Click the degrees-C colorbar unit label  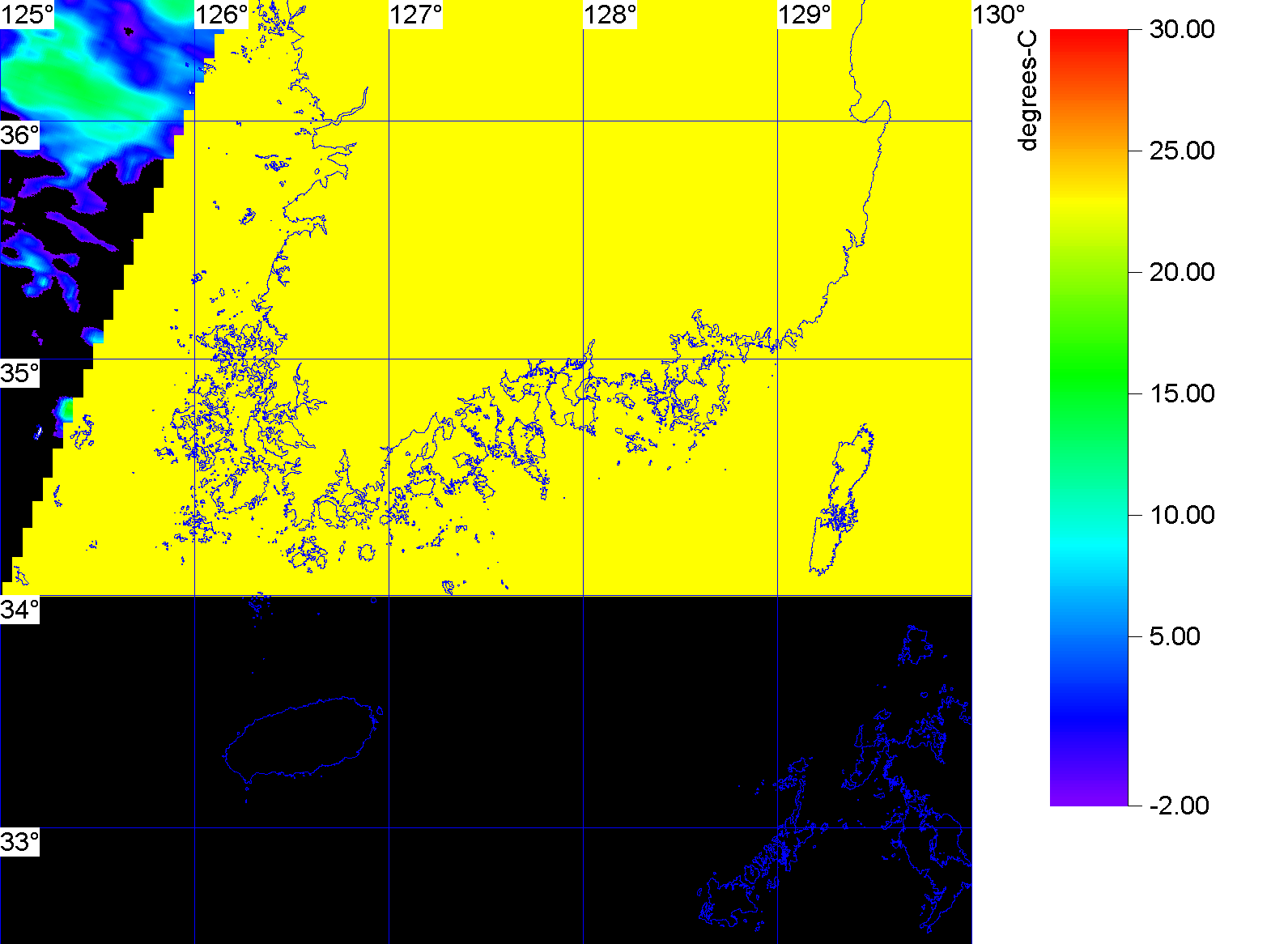pyautogui.click(x=1027, y=91)
